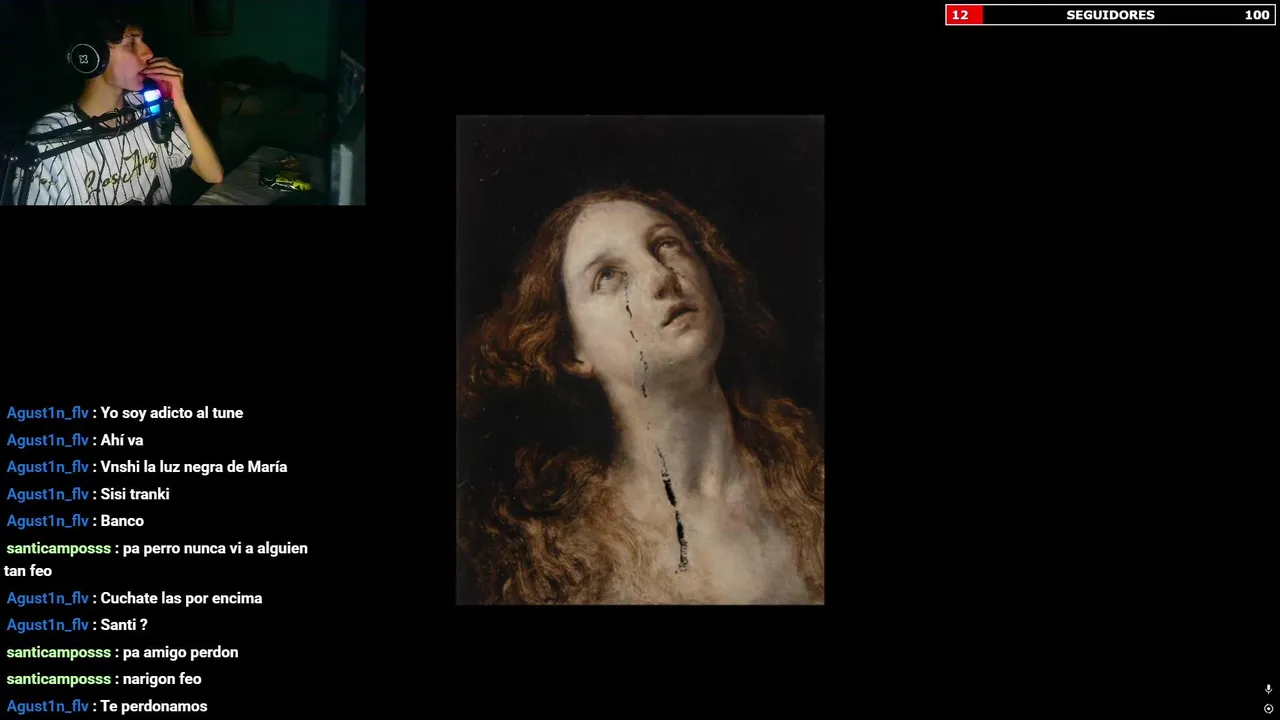Click username santicamposss beside 'pa amigo perdon'
Screen dimensions: 1280x720
click(x=58, y=652)
